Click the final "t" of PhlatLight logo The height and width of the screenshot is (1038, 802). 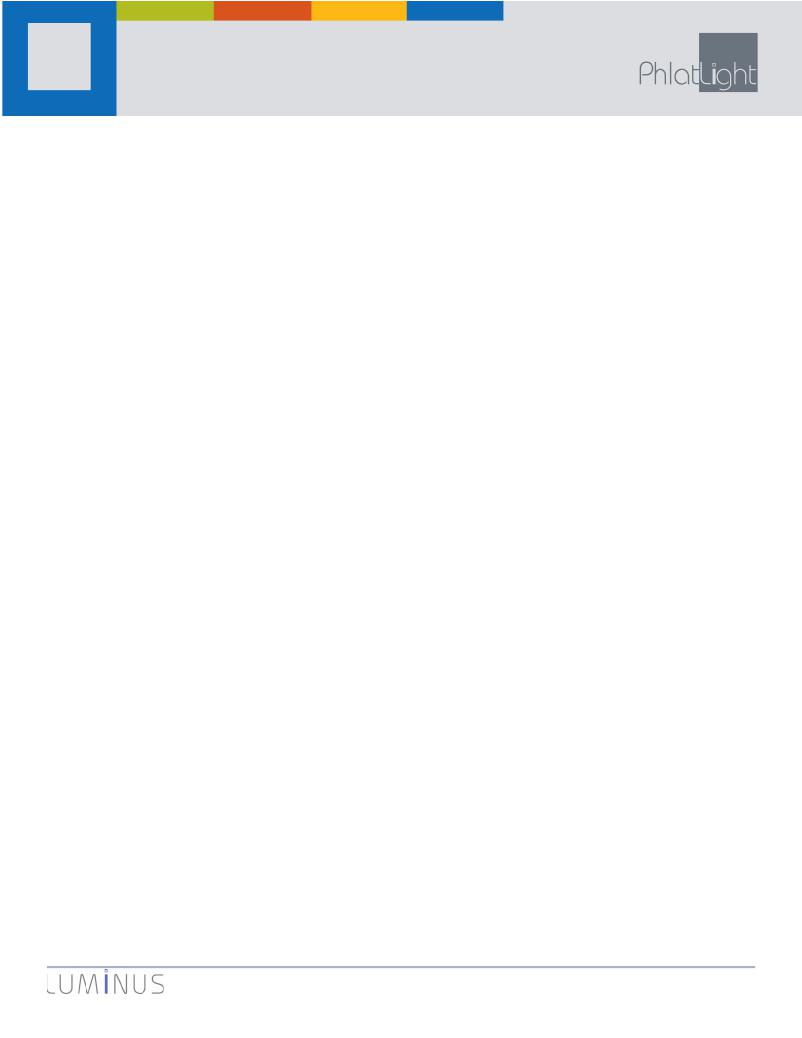point(753,75)
